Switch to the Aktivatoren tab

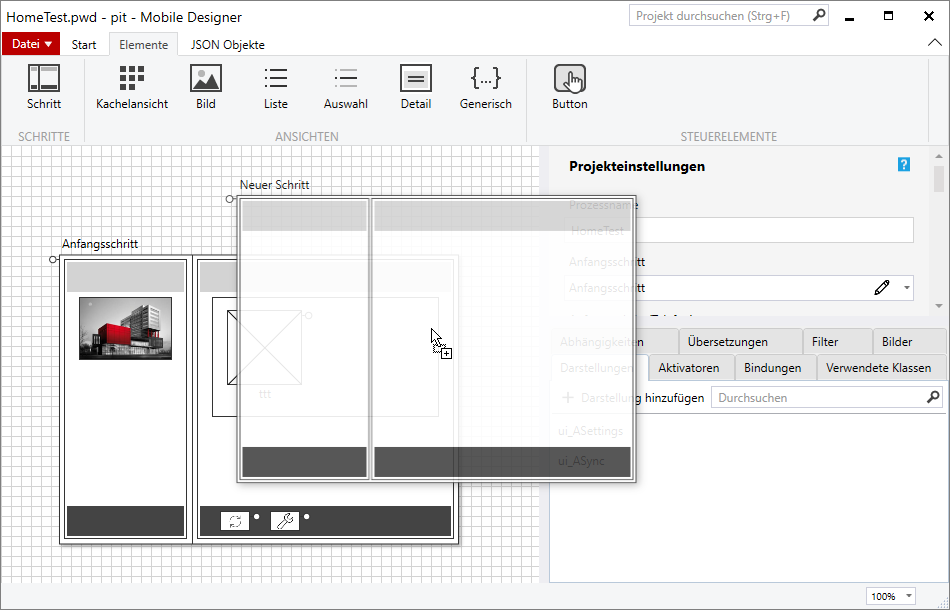689,368
